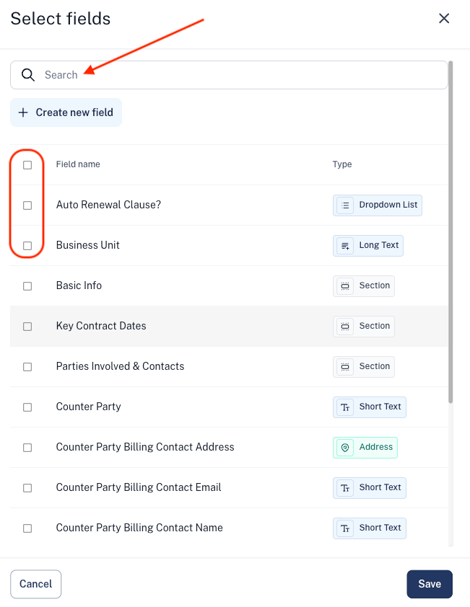This screenshot has height=607, width=470.
Task: Click the magnifying glass search icon
Action: [x=28, y=75]
